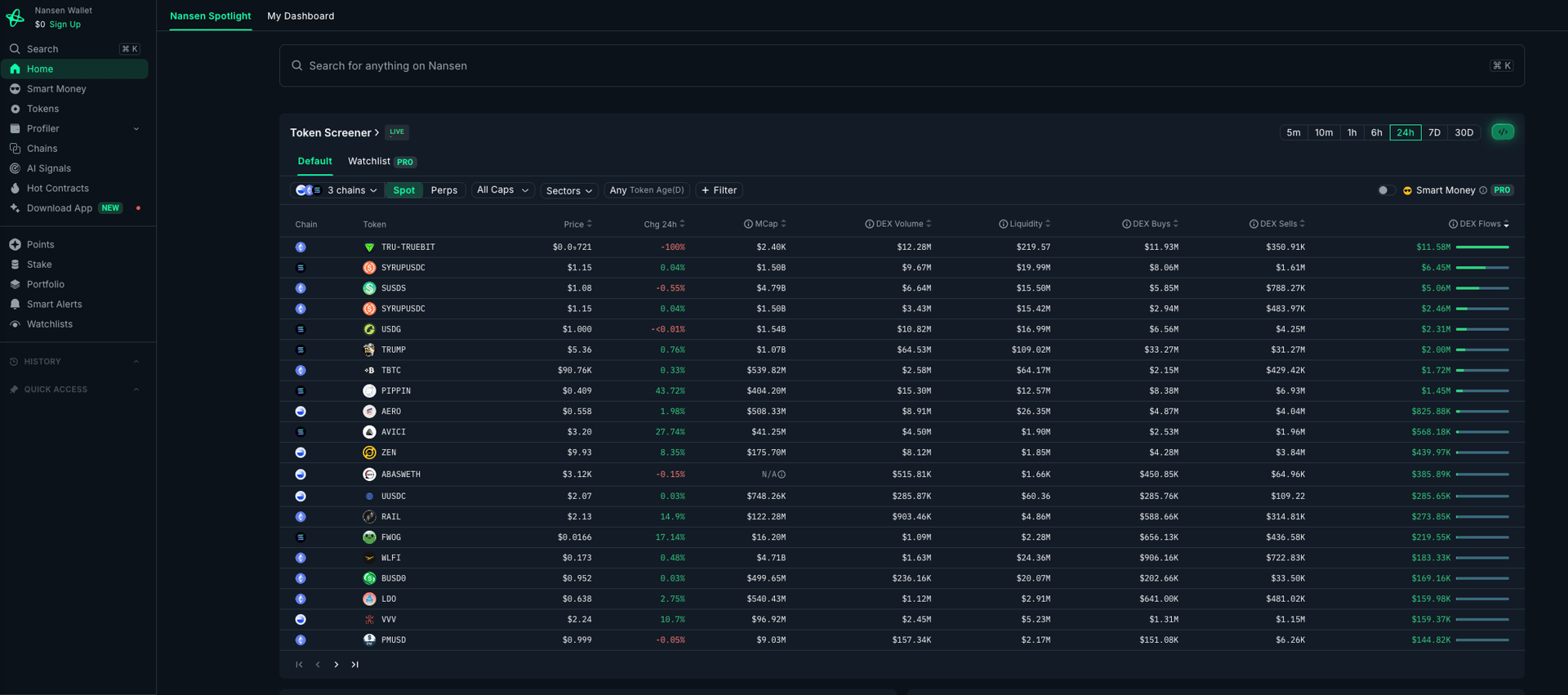Open the Smart Money sidebar icon
Image resolution: width=1568 pixels, height=695 pixels.
(x=15, y=89)
